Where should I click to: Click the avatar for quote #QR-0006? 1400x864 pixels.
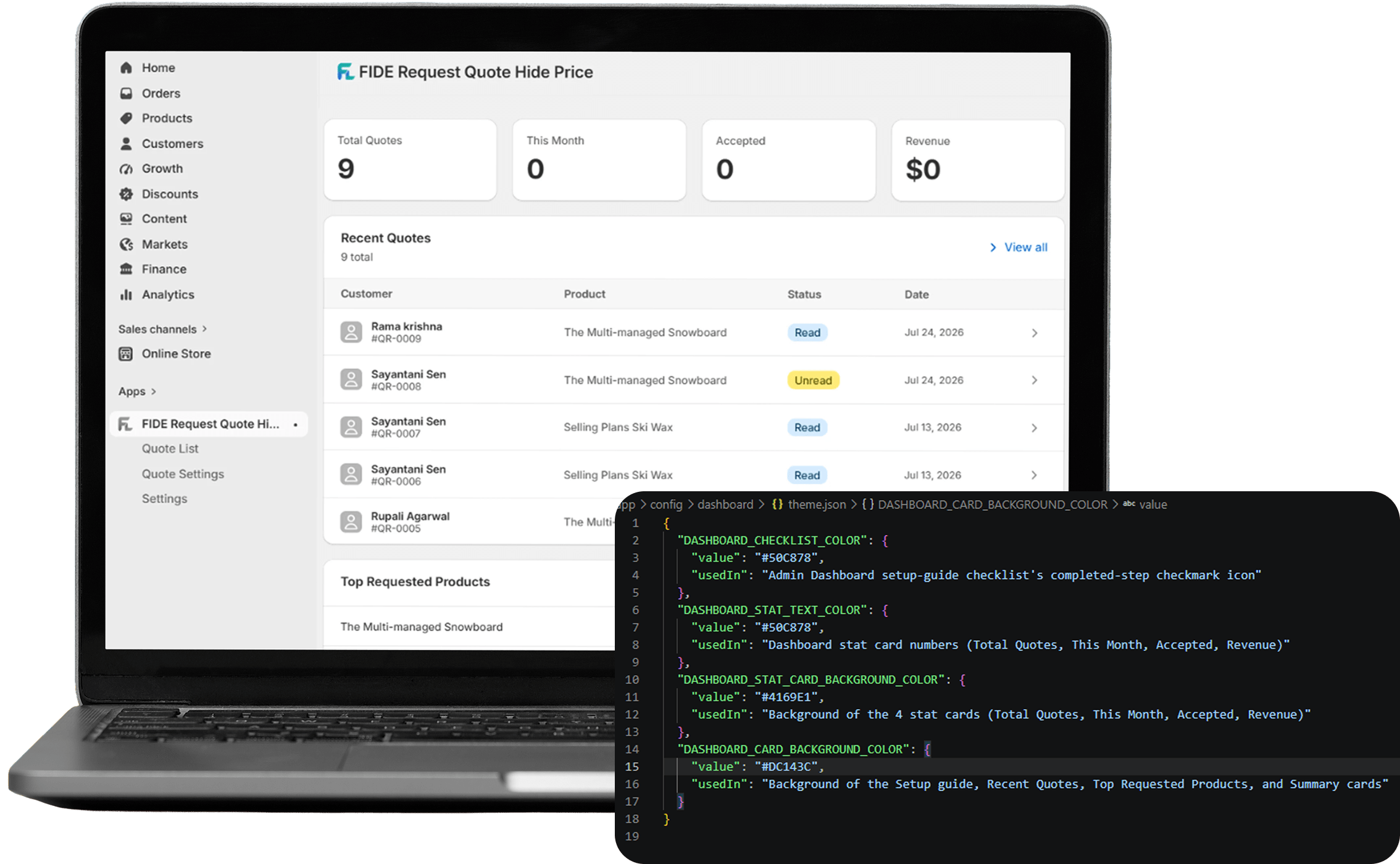(x=351, y=475)
